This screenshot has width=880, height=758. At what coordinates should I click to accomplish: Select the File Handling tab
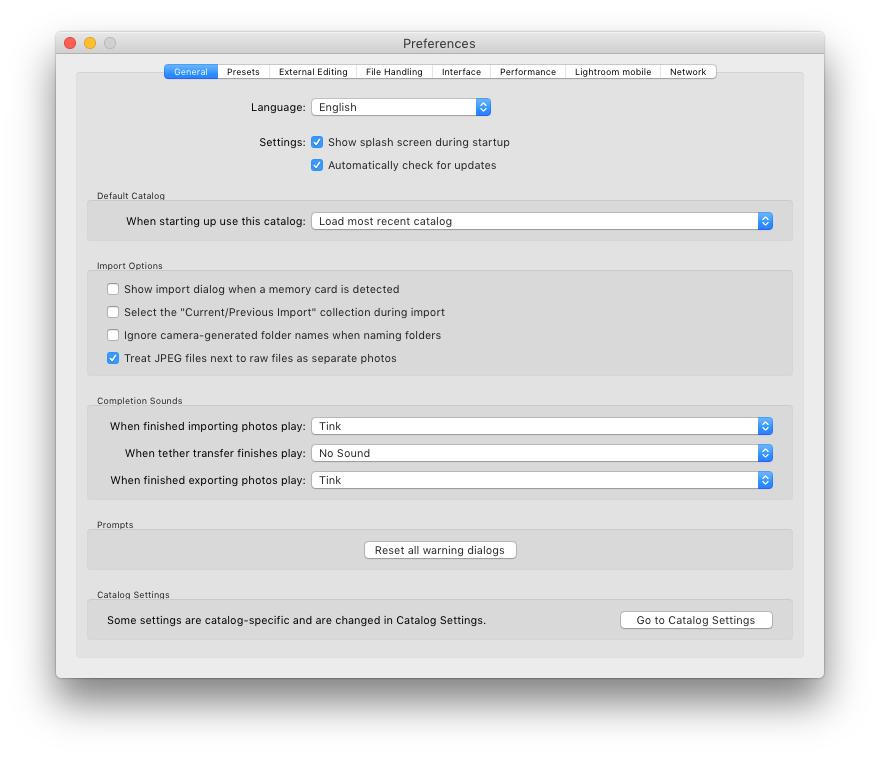click(x=394, y=71)
